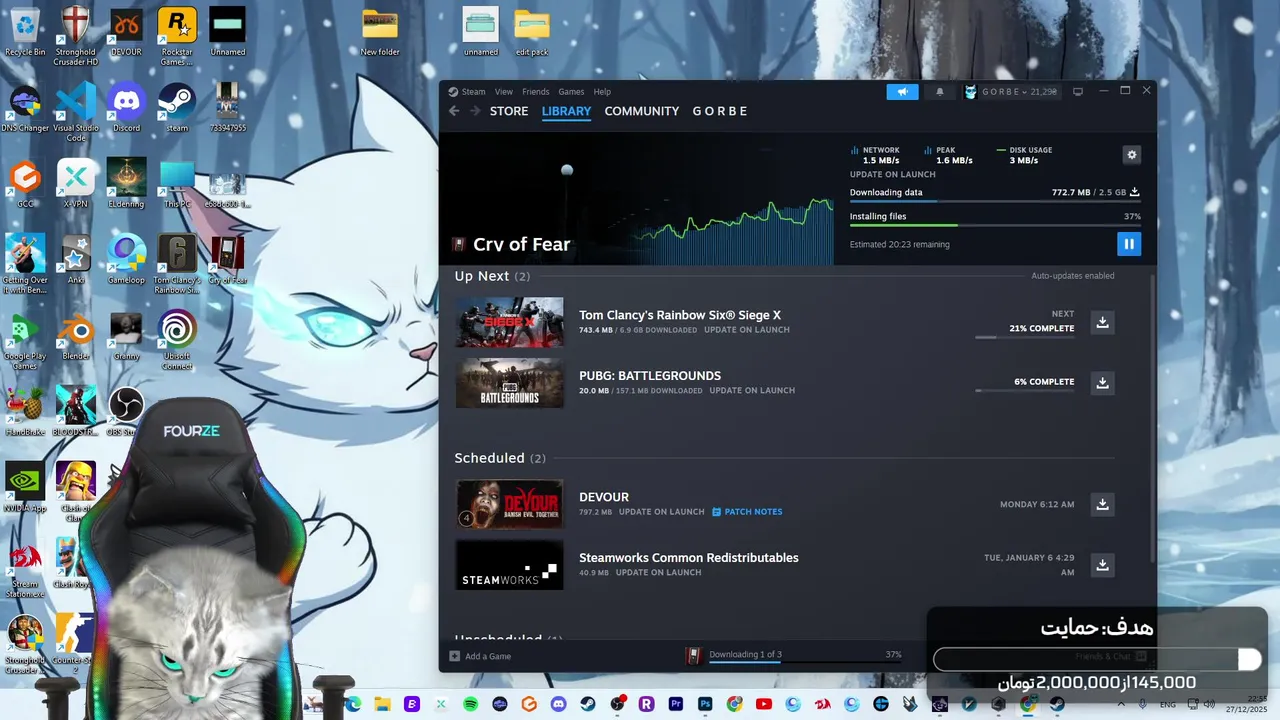The image size is (1280, 720).
Task: Click the Steamworks thumbnail
Action: click(x=510, y=565)
